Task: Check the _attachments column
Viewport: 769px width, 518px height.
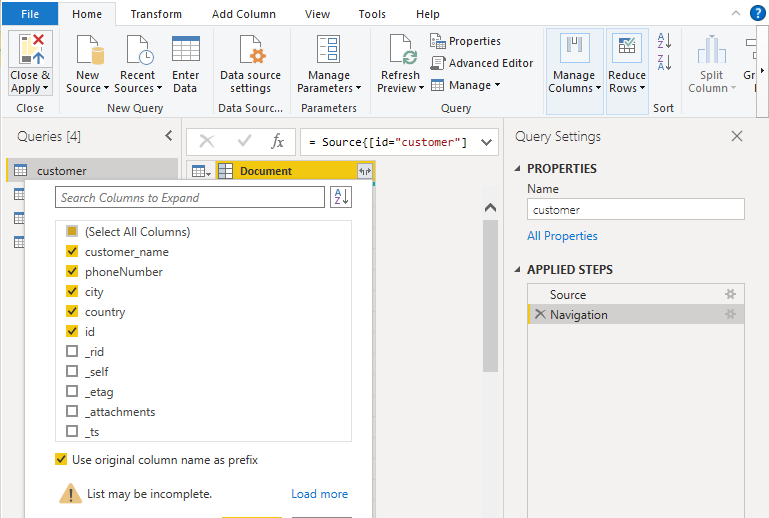Action: click(x=72, y=411)
